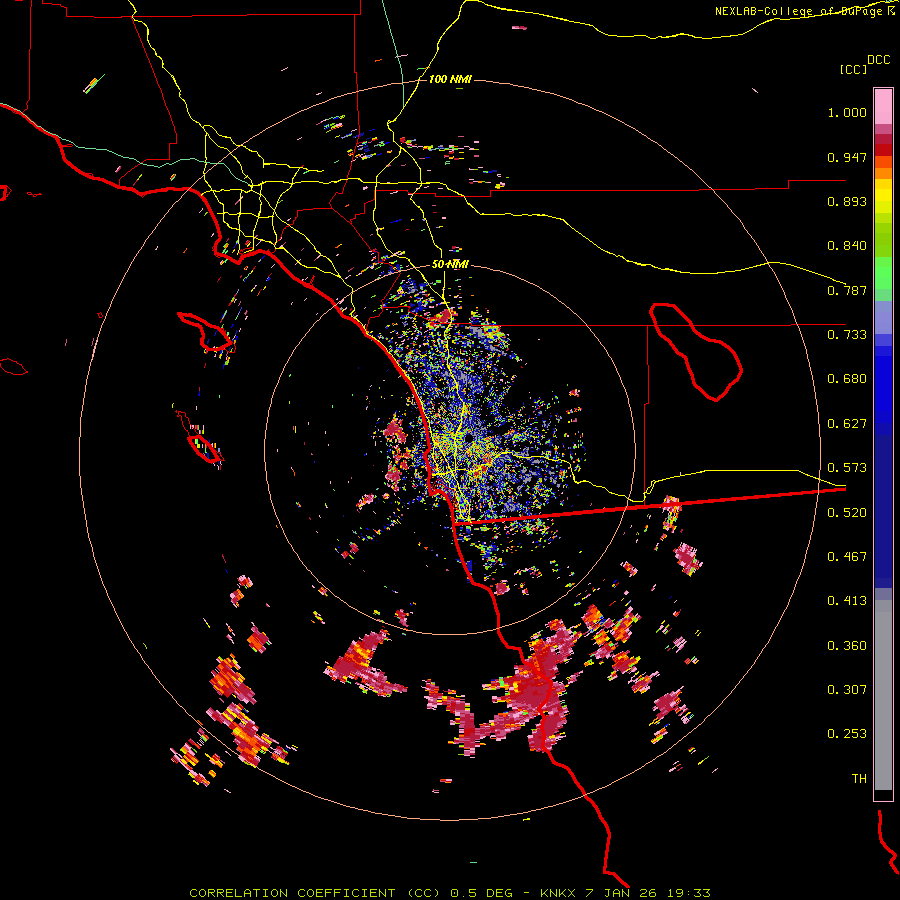The width and height of the screenshot is (900, 900).
Task: Click the 0.840 color scale value
Action: click(x=847, y=246)
